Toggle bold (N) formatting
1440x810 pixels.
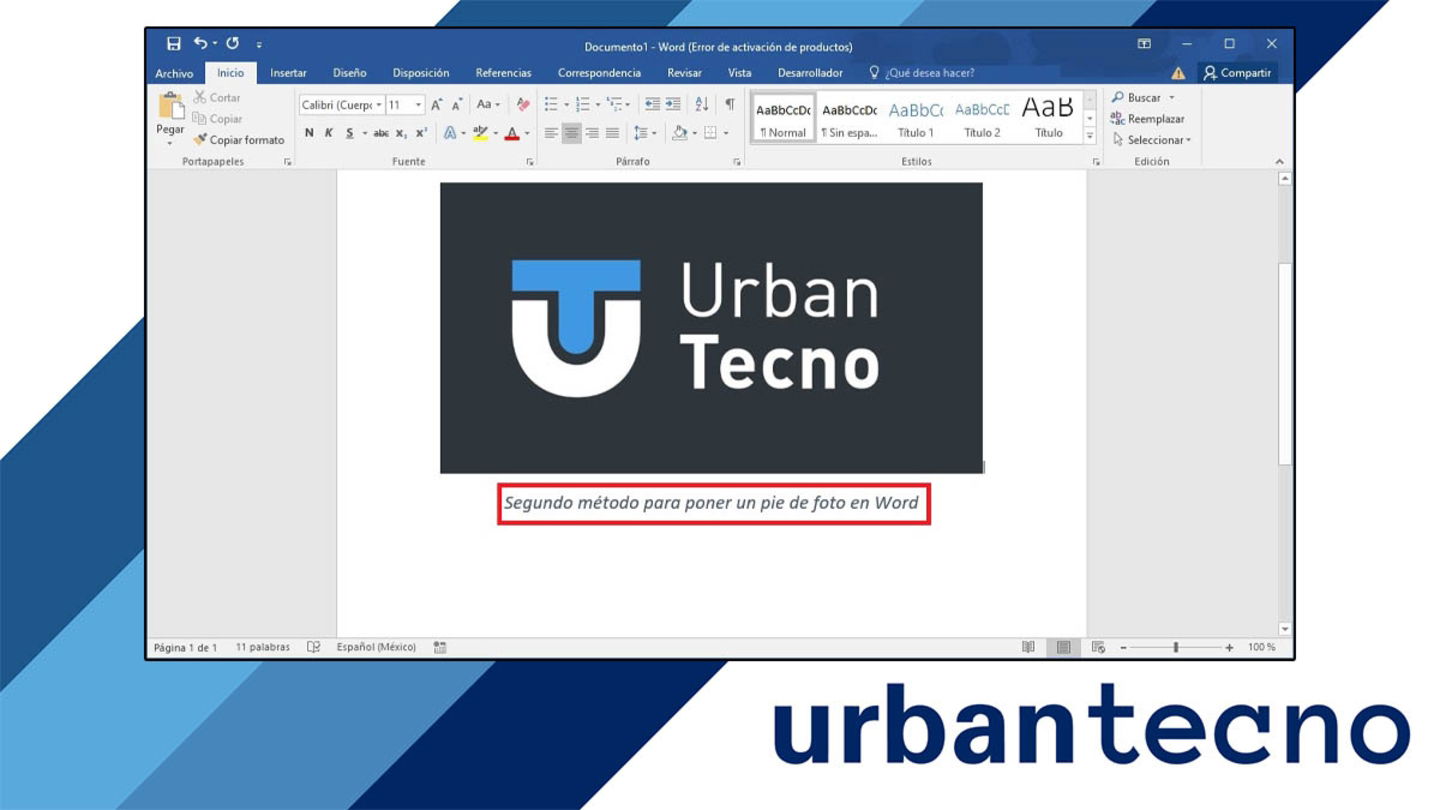pyautogui.click(x=309, y=133)
